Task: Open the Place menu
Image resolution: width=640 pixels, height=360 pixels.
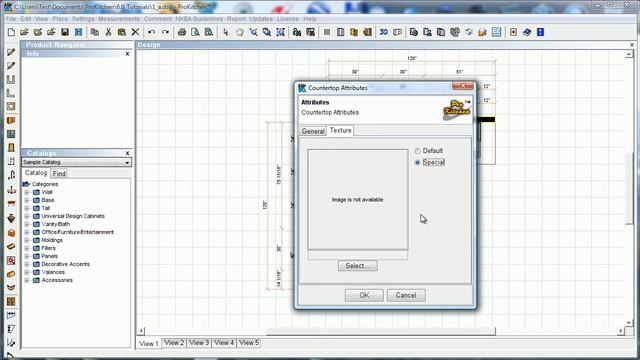Action: (60, 19)
